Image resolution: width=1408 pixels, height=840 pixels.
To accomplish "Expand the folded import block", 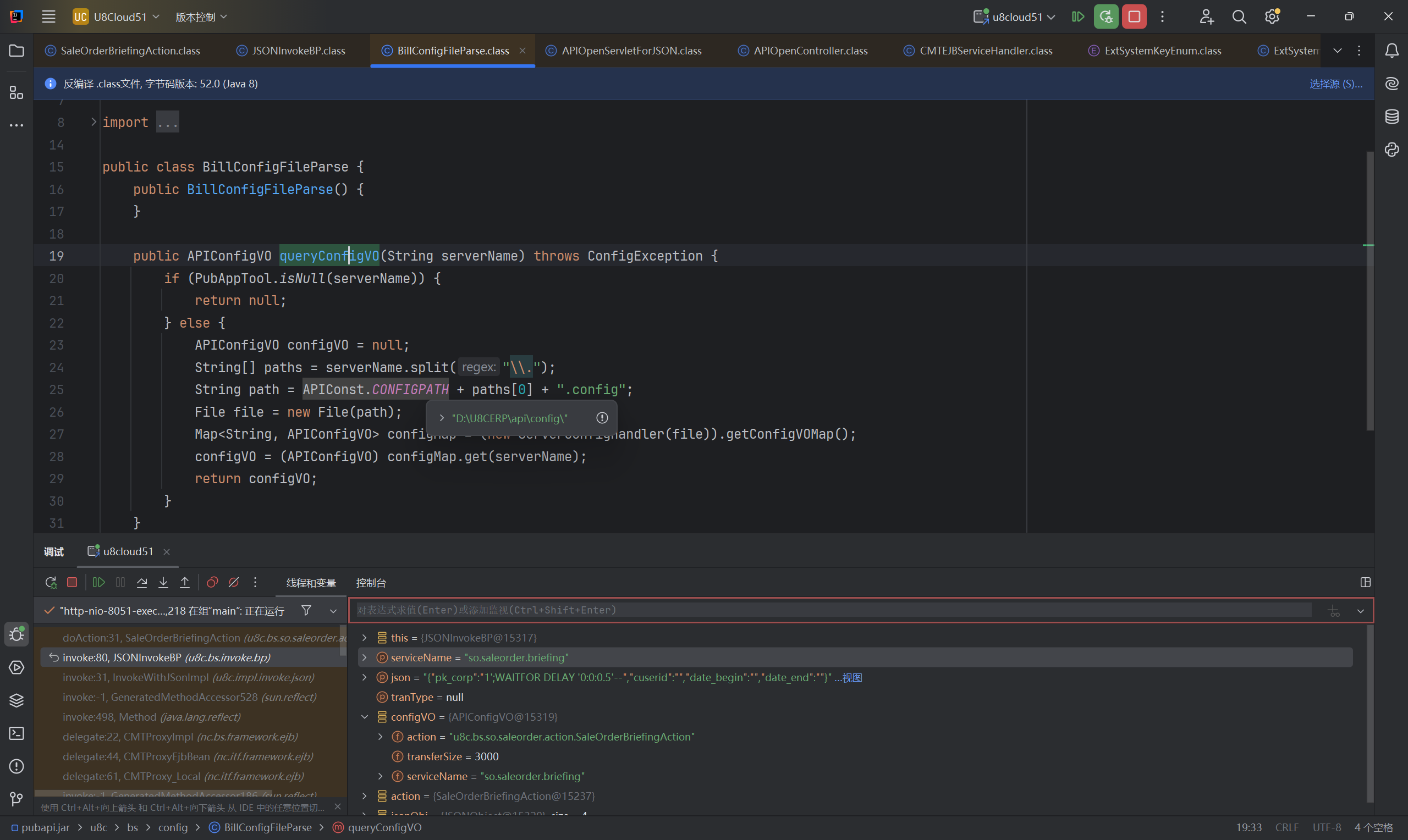I will (94, 121).
